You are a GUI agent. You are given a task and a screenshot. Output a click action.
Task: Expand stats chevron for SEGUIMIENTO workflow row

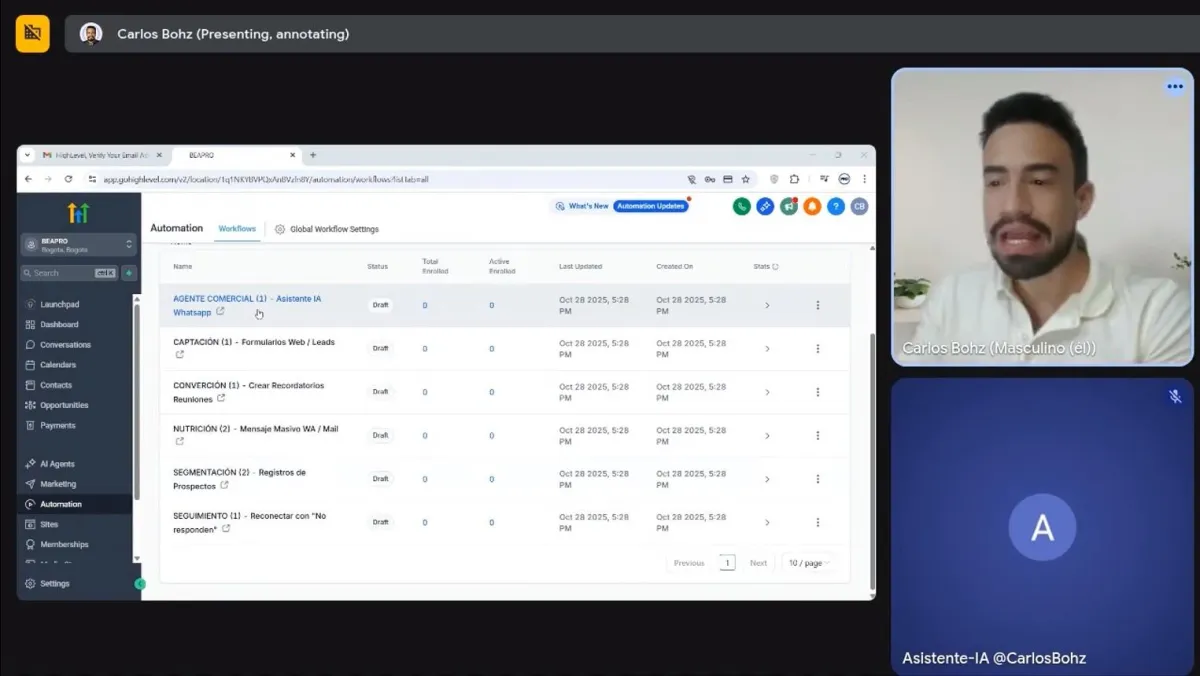coord(767,522)
